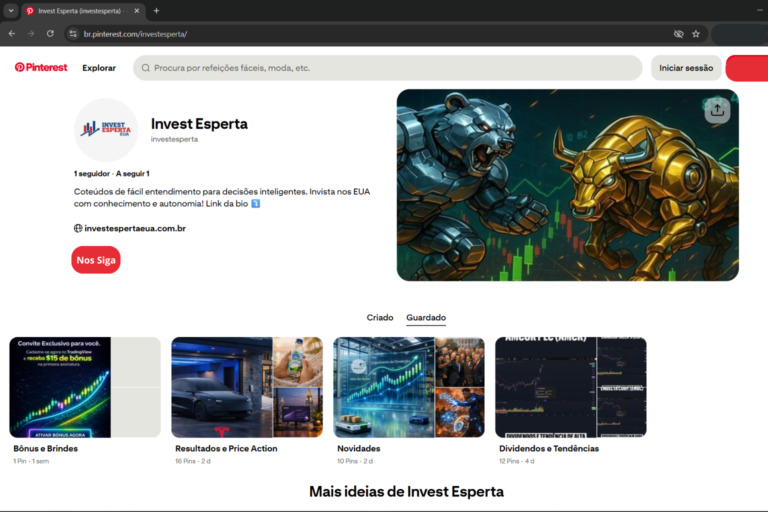Click the site info icon in address bar
768x512 pixels.
coord(73,34)
